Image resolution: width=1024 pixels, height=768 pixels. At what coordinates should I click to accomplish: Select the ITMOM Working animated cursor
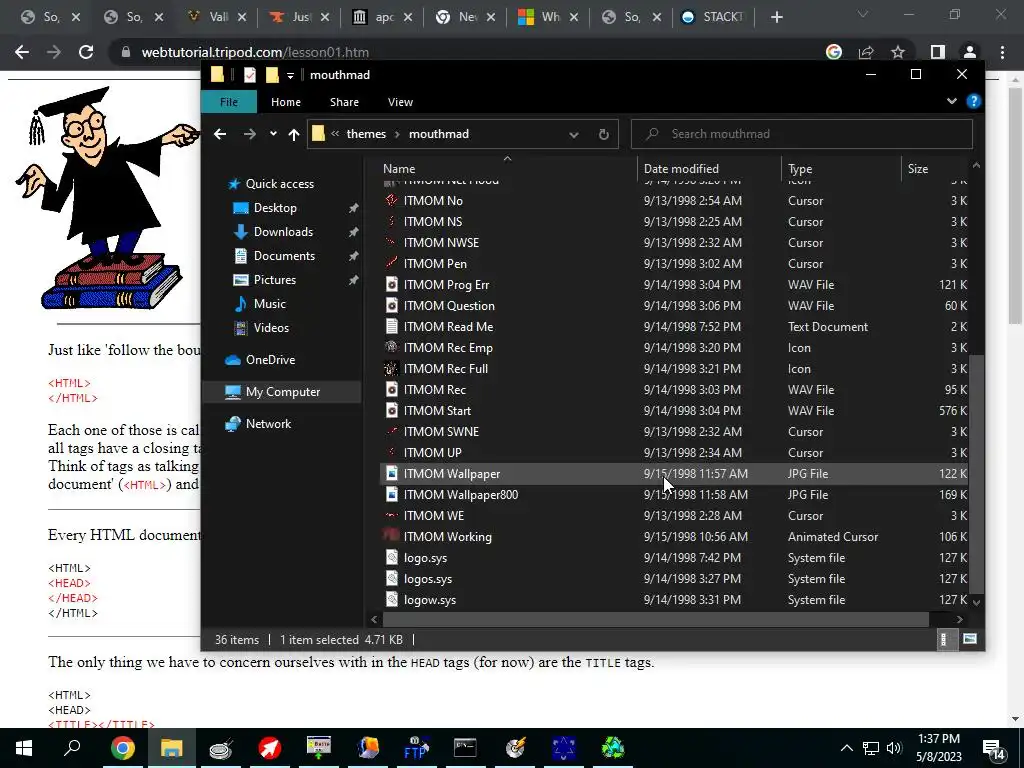673,537
